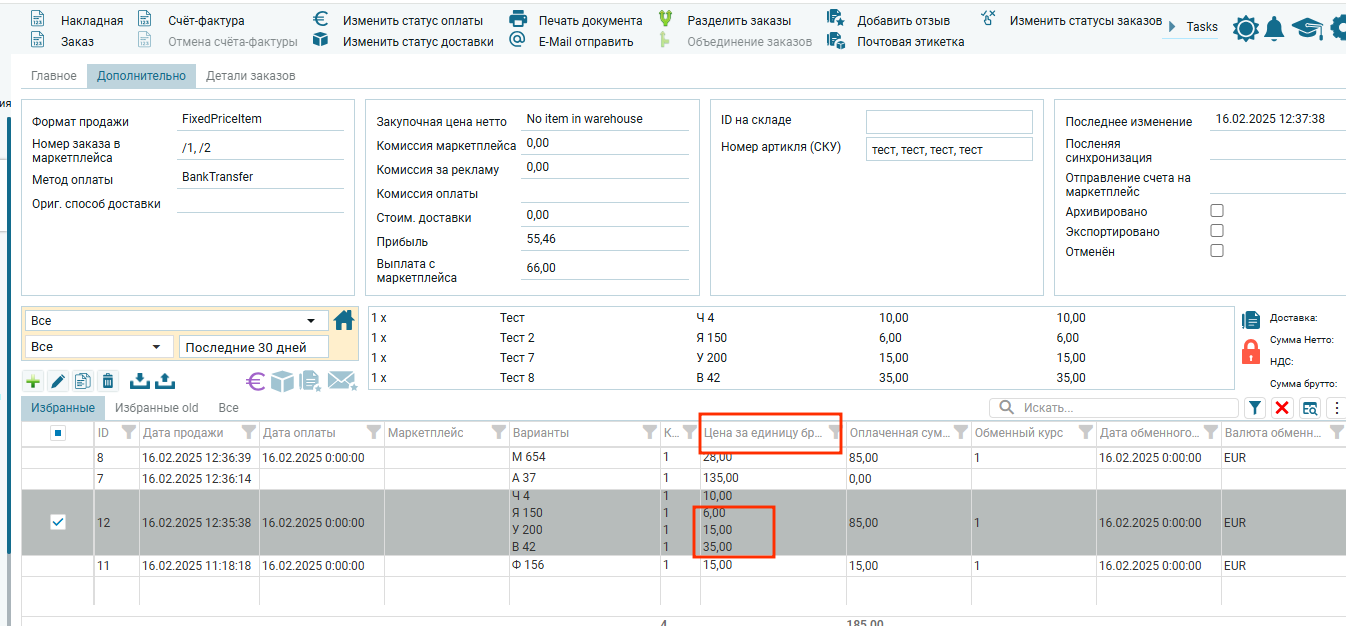
Task: Click the red X clear filter icon
Action: pyautogui.click(x=1282, y=408)
